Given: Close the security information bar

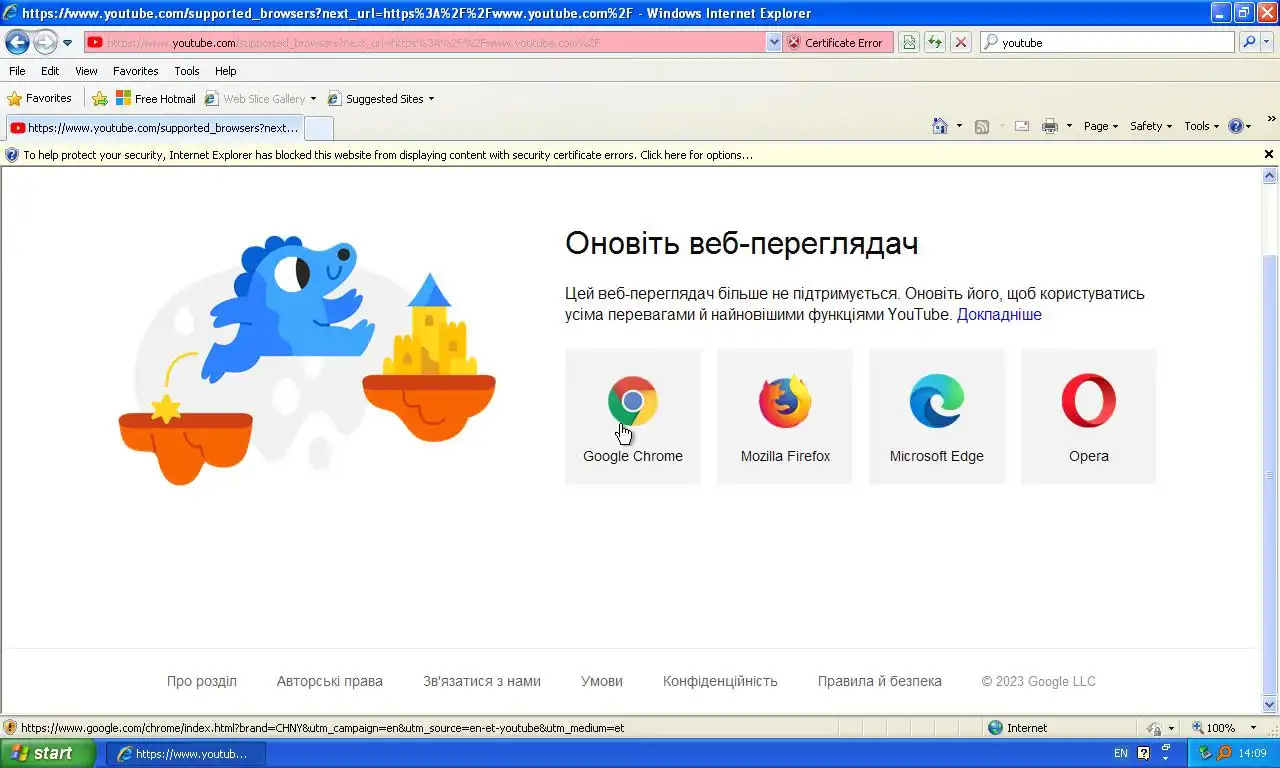Looking at the screenshot, I should (x=1268, y=155).
